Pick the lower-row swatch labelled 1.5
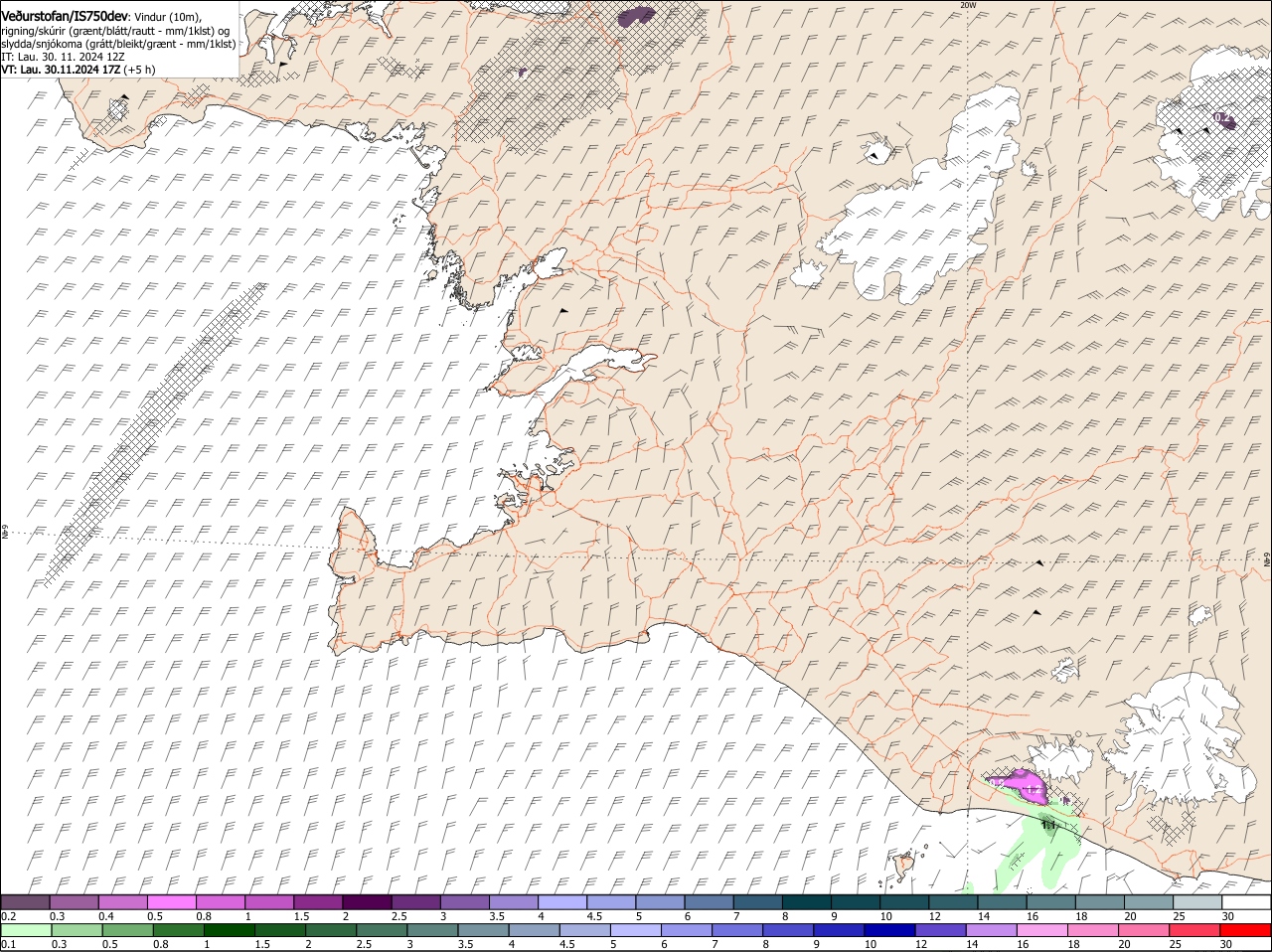The image size is (1272, 952). tap(279, 931)
